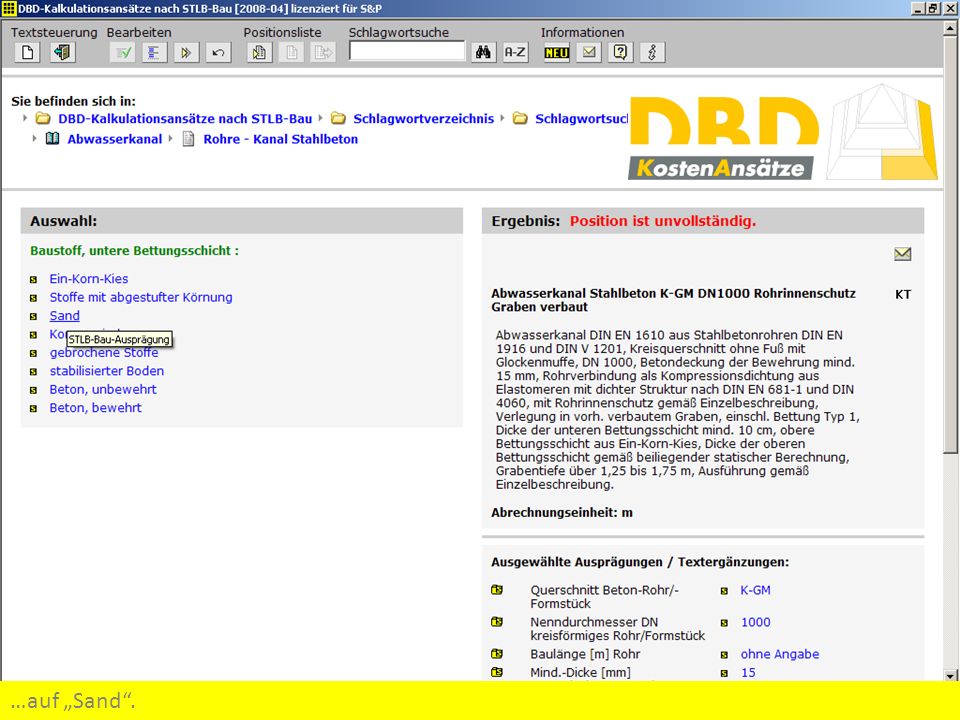The image size is (960, 720).
Task: Click the folder icon before Schlagwortverzeichnis
Action: (338, 118)
